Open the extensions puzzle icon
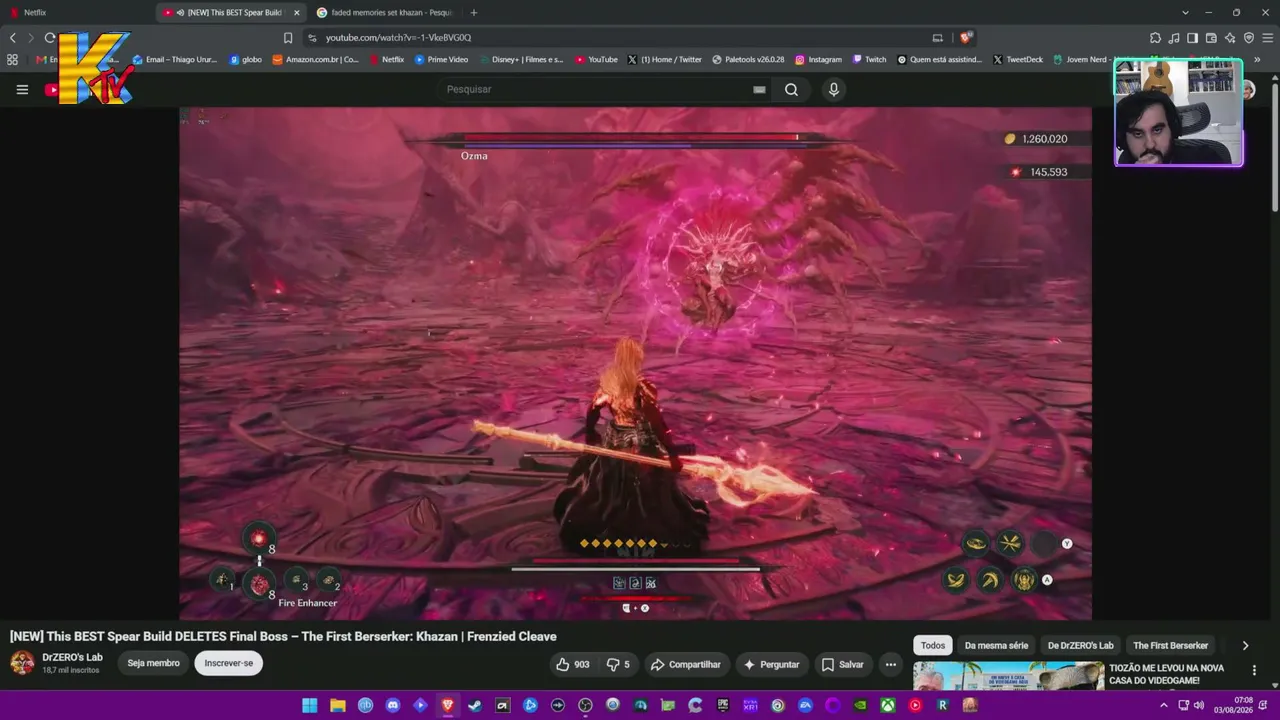Viewport: 1280px width, 720px height. 1156,38
